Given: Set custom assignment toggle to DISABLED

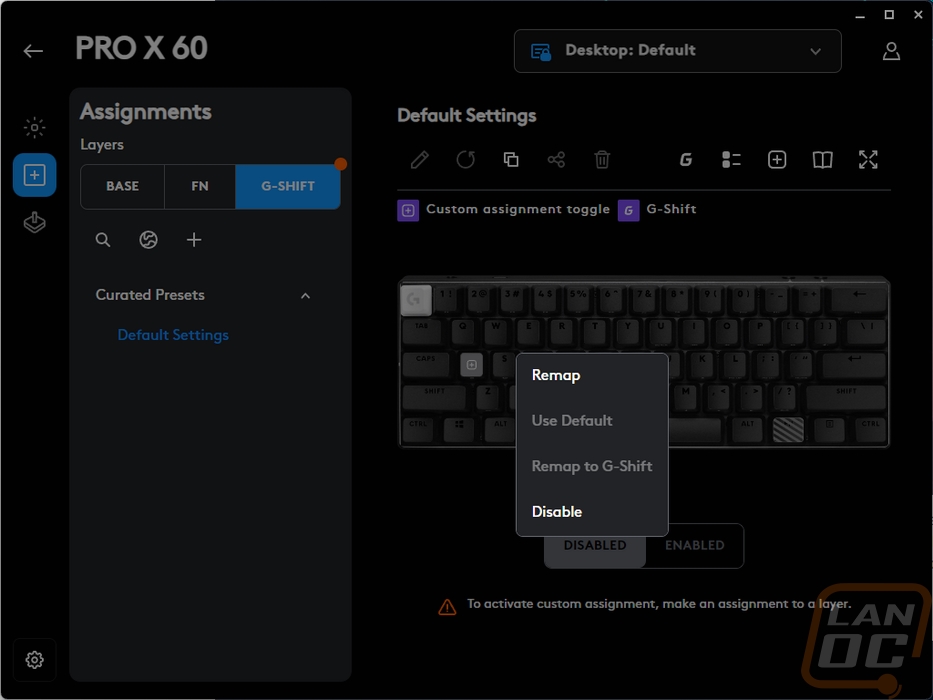Looking at the screenshot, I should [595, 546].
